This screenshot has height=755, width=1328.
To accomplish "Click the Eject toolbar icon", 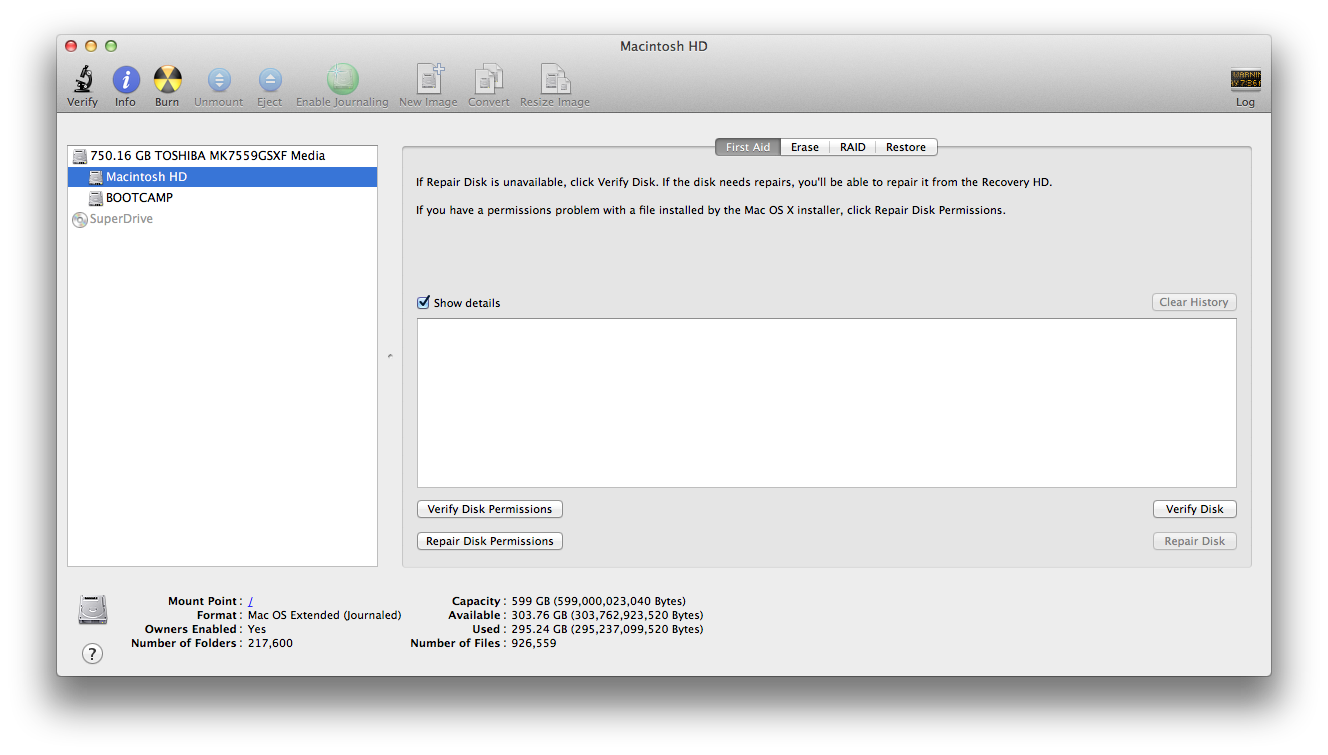I will [x=270, y=80].
